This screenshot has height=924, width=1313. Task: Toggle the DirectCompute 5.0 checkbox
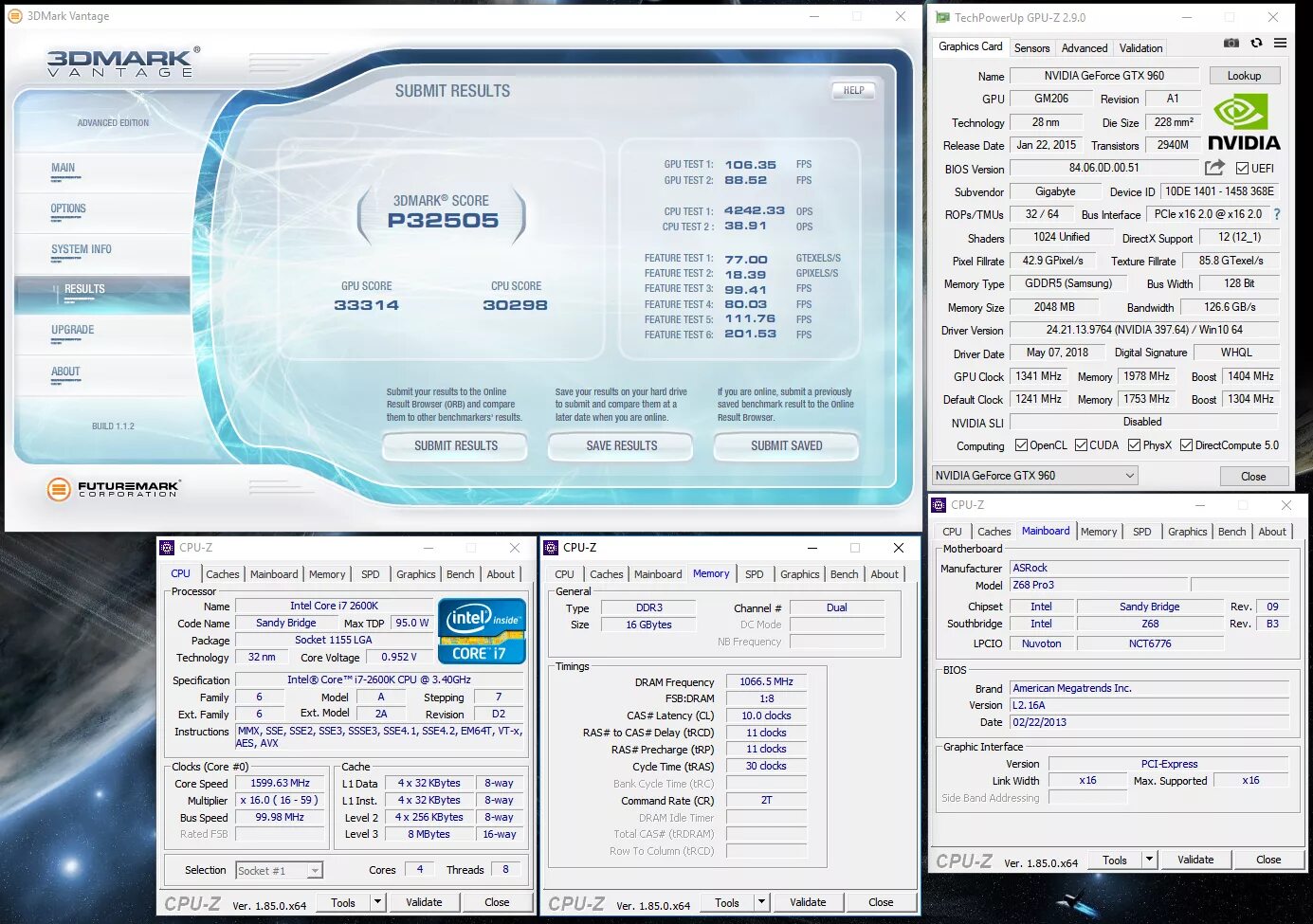pyautogui.click(x=1186, y=445)
